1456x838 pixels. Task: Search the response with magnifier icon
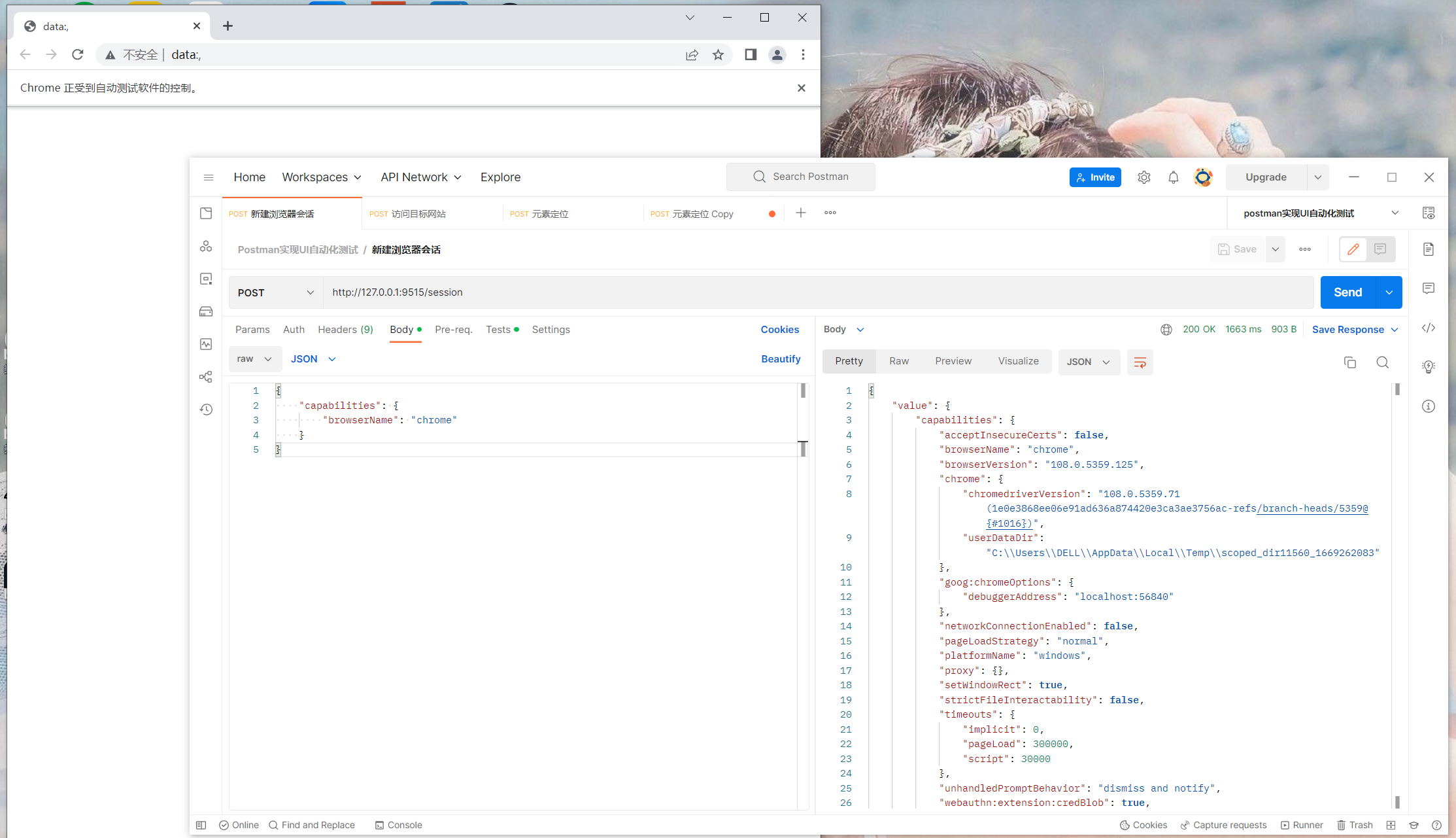coord(1382,362)
